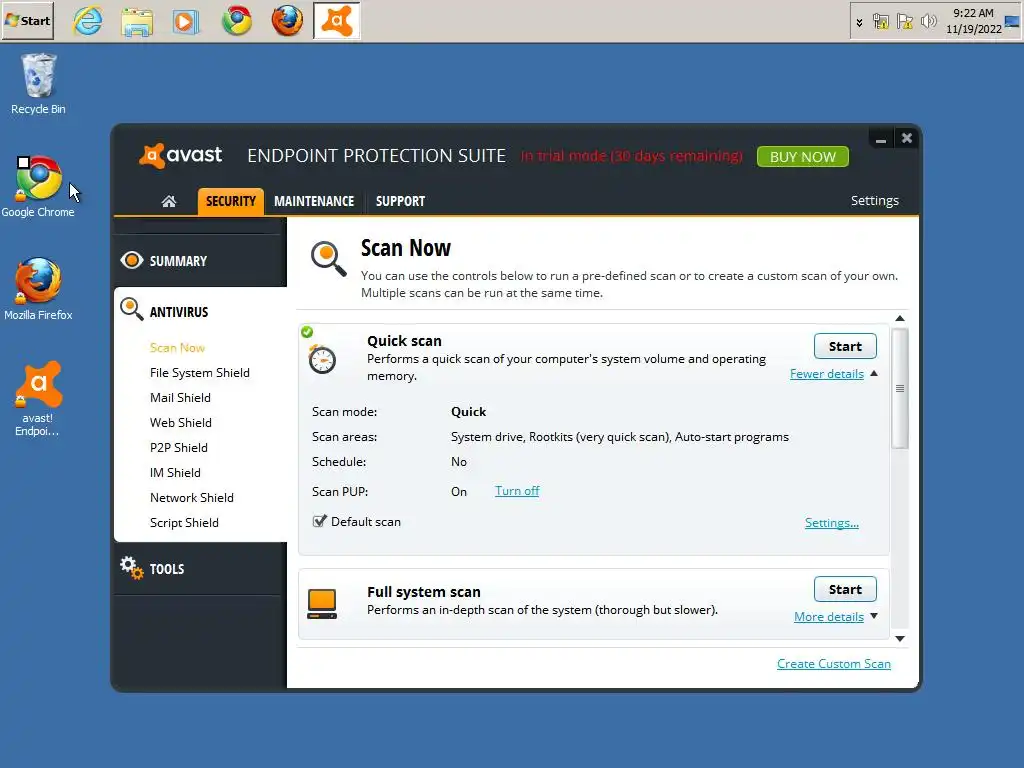This screenshot has width=1024, height=768.
Task: Collapse Quick scan with Fewer details
Action: 827,374
